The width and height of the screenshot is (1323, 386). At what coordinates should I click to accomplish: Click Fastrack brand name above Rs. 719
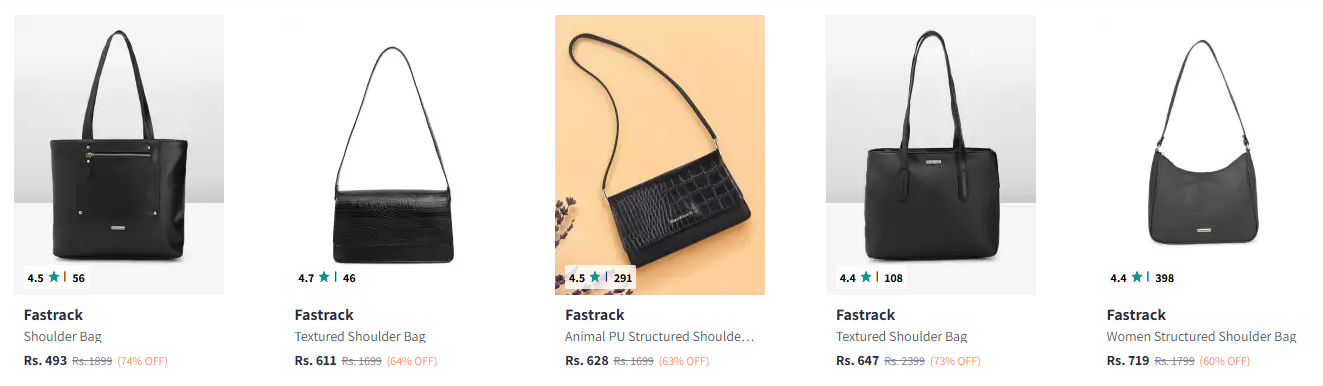1136,315
